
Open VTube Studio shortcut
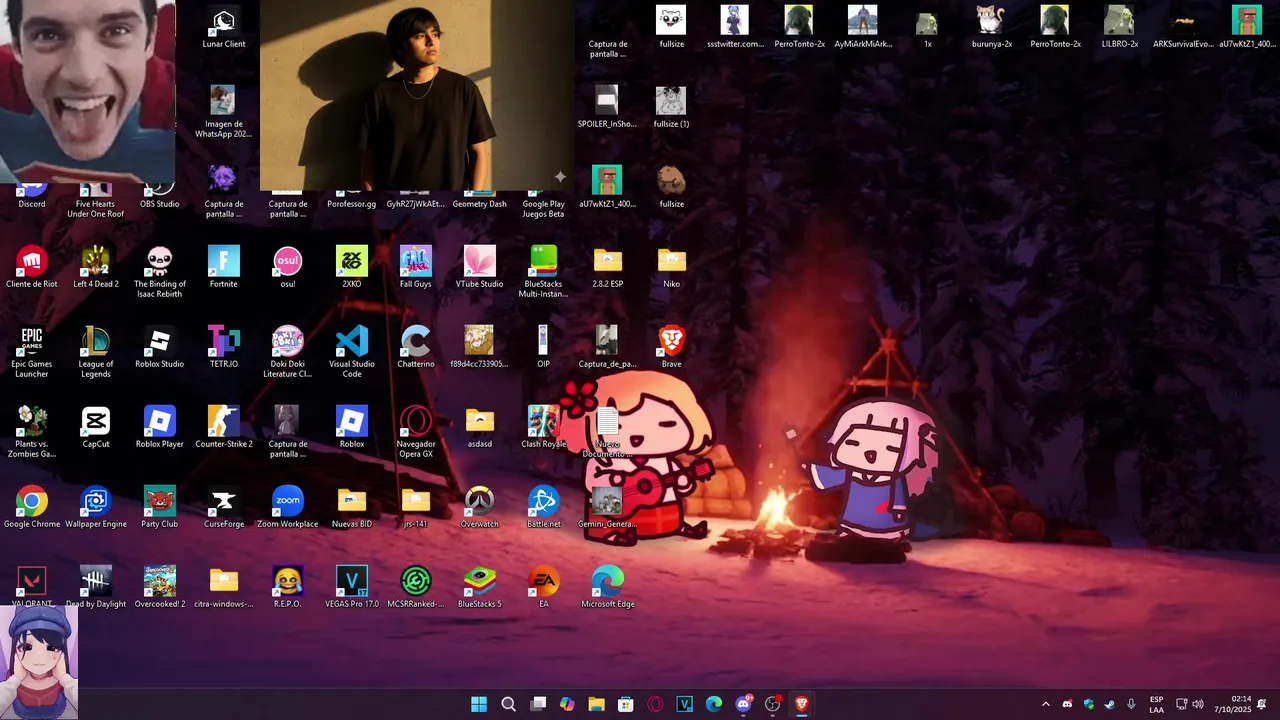click(x=480, y=268)
